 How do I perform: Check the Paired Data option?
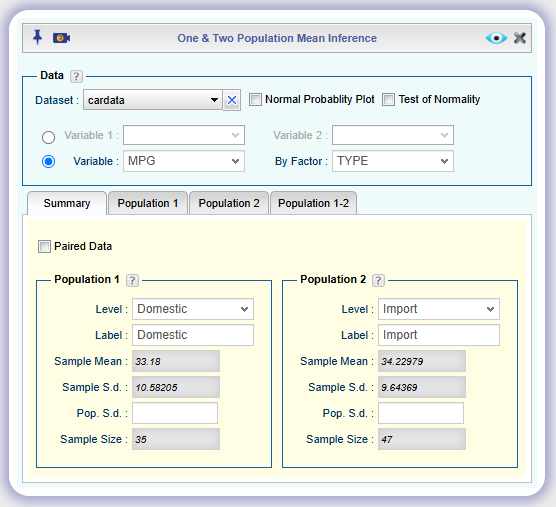click(x=44, y=246)
